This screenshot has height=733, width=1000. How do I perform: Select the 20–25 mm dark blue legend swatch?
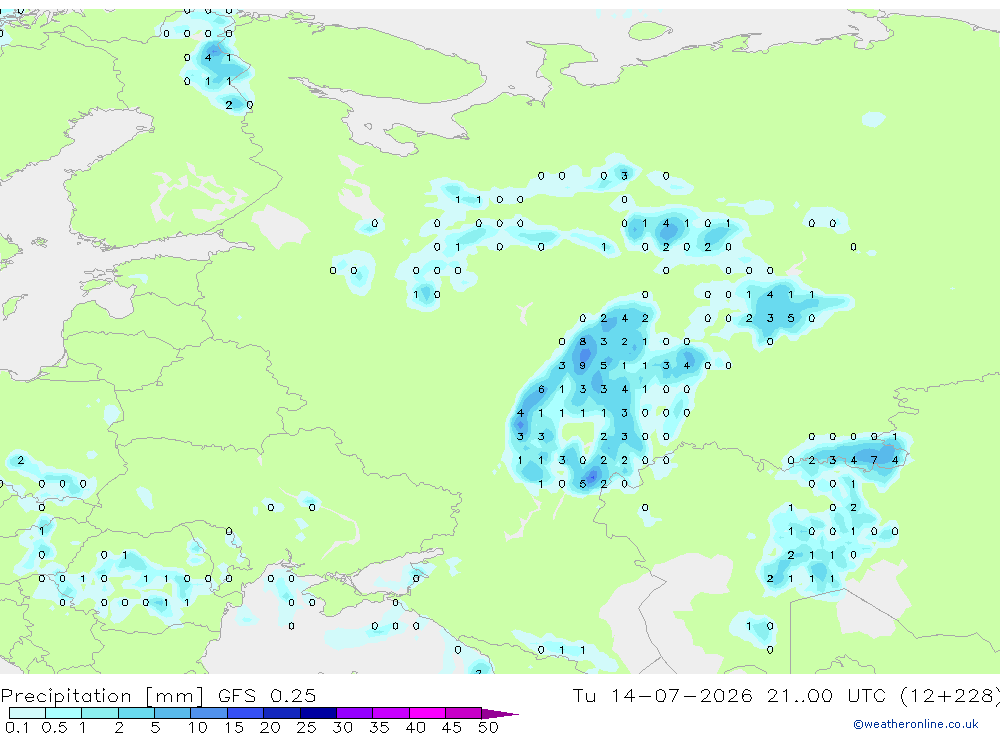click(x=281, y=713)
